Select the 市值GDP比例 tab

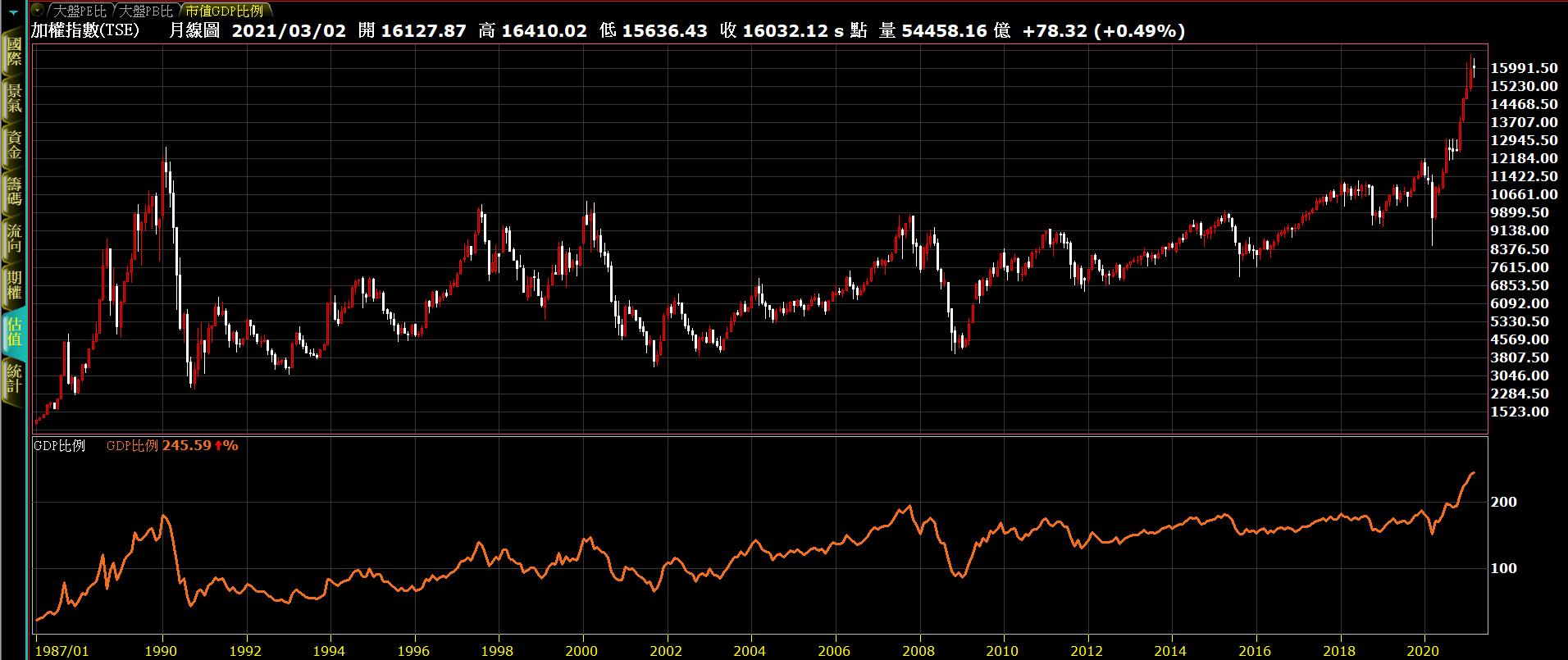[x=224, y=11]
